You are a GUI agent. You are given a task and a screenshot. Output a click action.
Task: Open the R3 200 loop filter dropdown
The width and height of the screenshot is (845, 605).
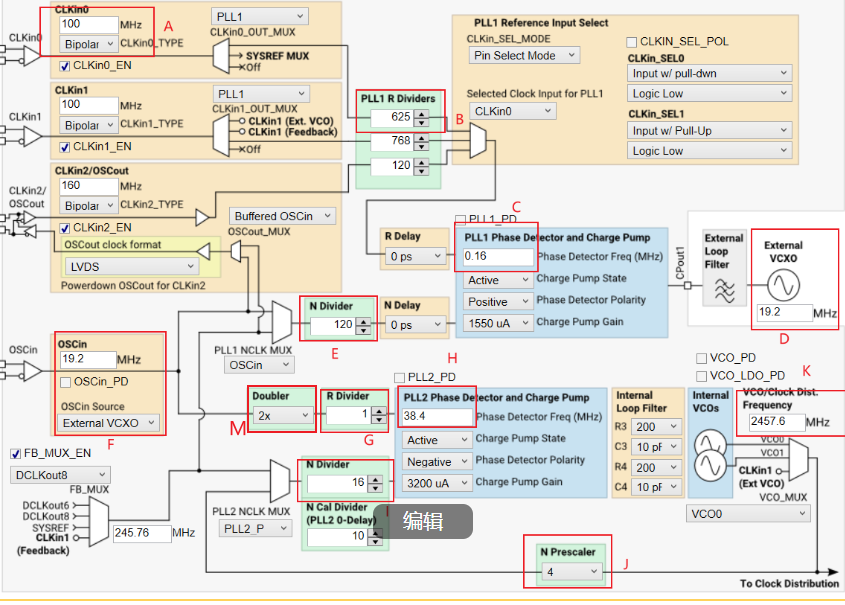click(x=657, y=427)
